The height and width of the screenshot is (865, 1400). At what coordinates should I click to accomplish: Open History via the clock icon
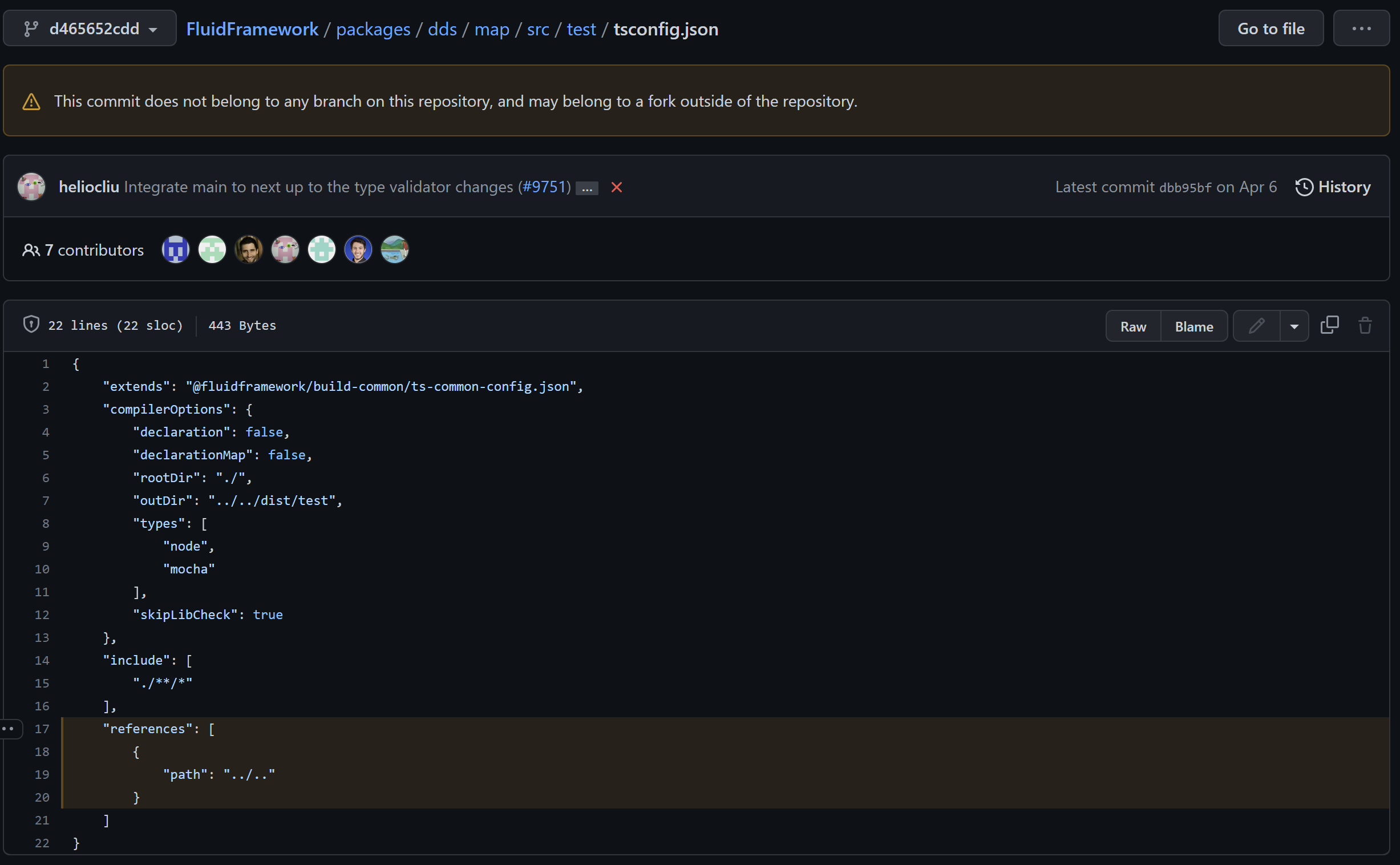pos(1304,187)
